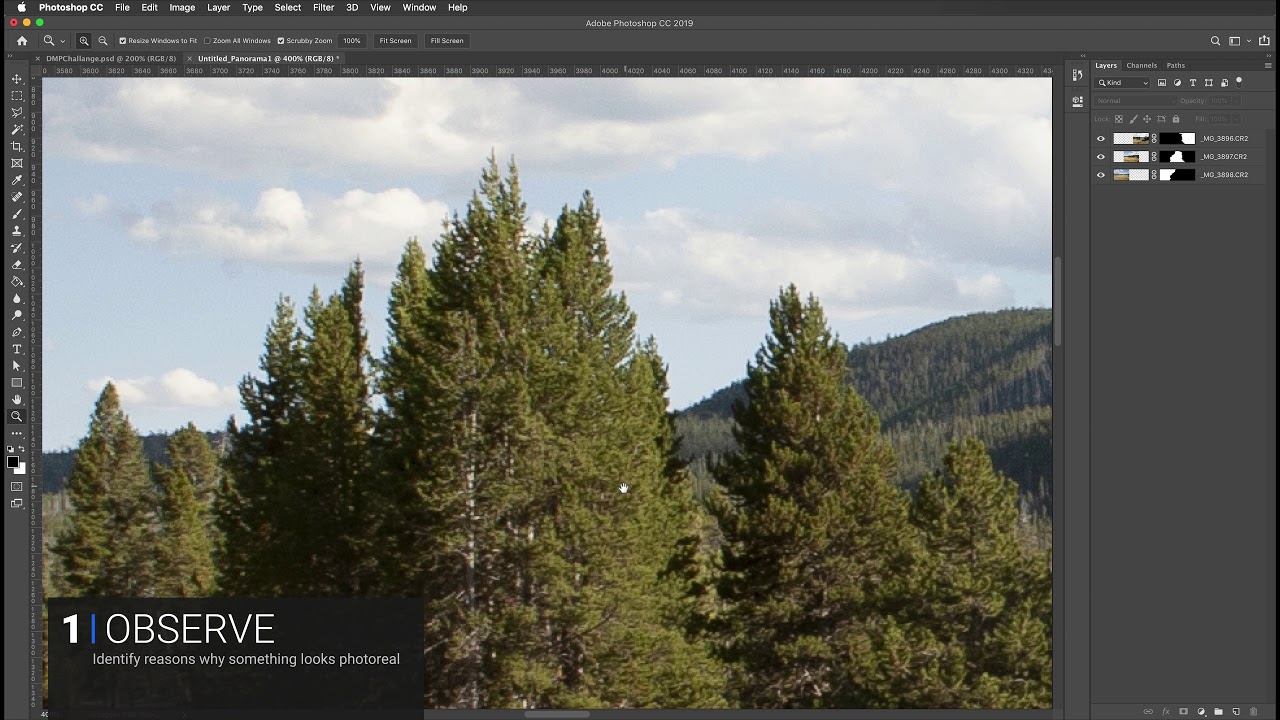Click the Share icon at top right
Screen dimensions: 1280x720
coord(1264,41)
